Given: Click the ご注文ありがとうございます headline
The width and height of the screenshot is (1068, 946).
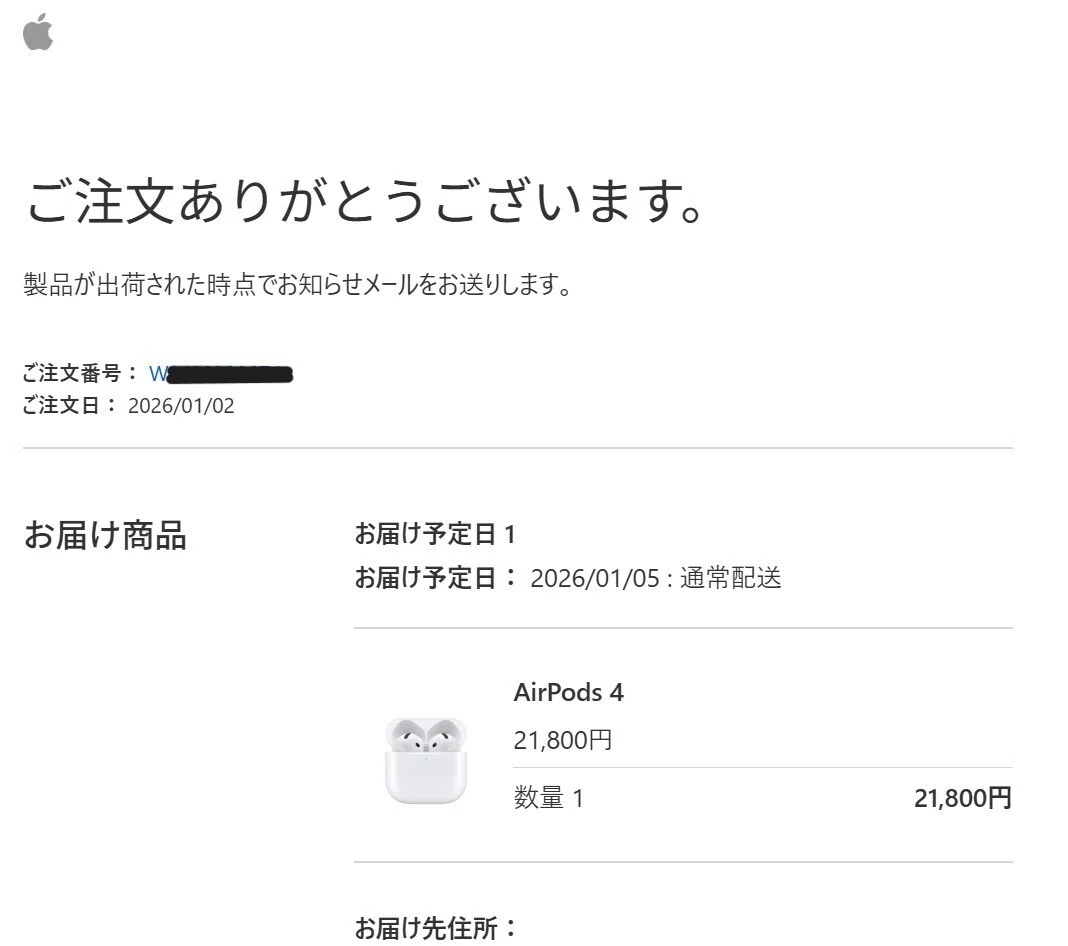Looking at the screenshot, I should (x=364, y=202).
